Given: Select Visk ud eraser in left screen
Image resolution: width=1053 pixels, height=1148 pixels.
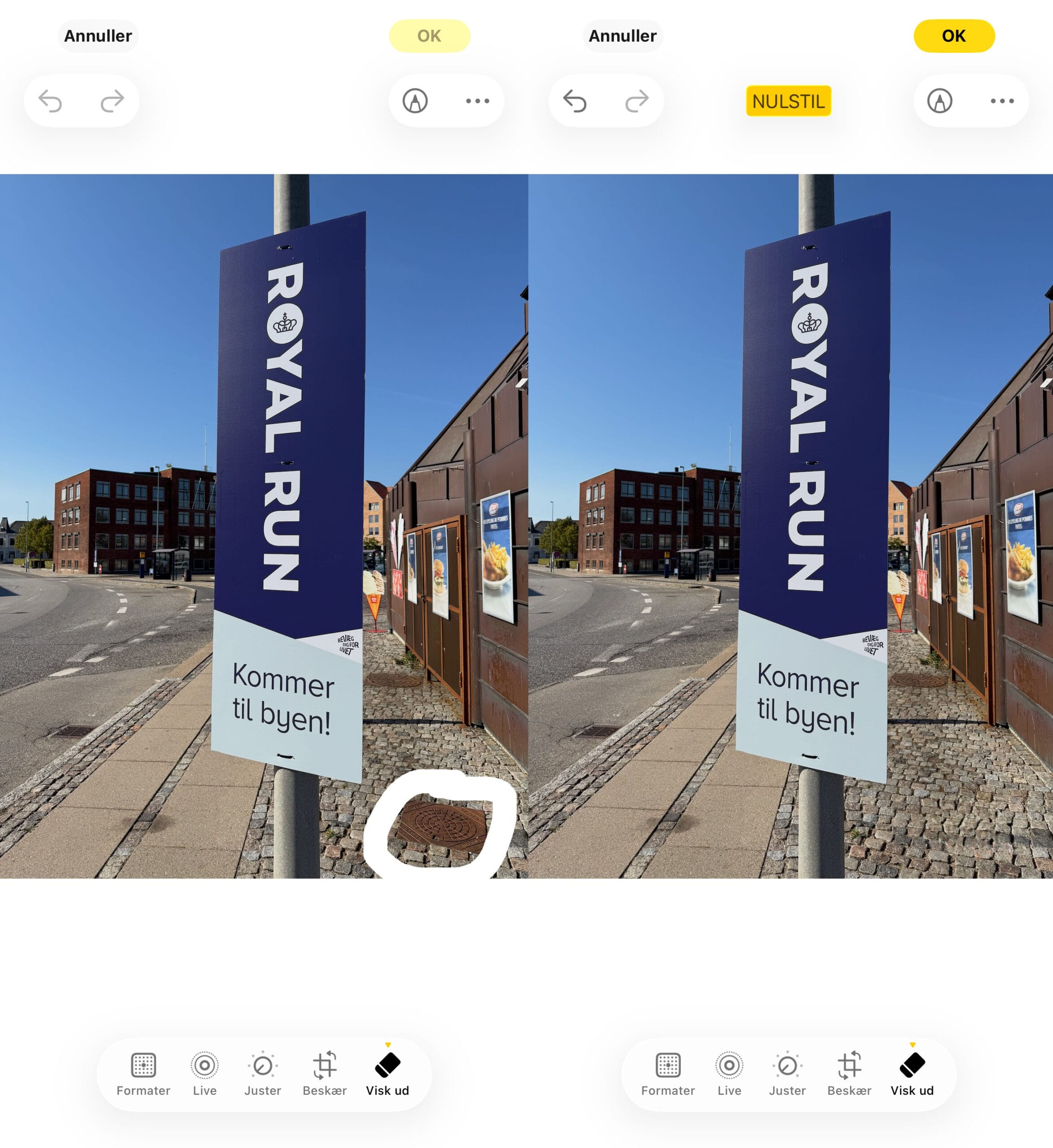Looking at the screenshot, I should tap(387, 1074).
